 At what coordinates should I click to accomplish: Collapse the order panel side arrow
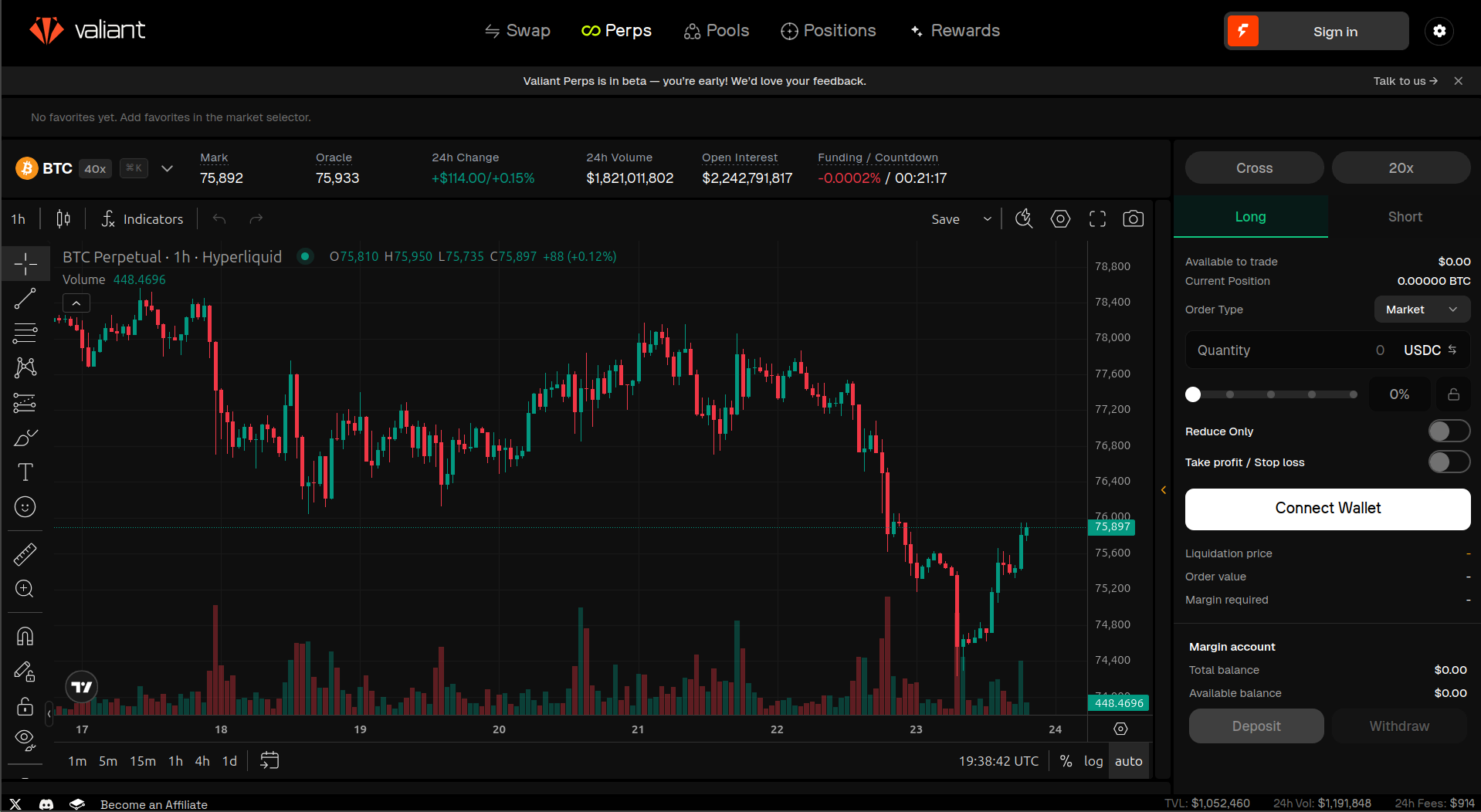[x=1164, y=490]
